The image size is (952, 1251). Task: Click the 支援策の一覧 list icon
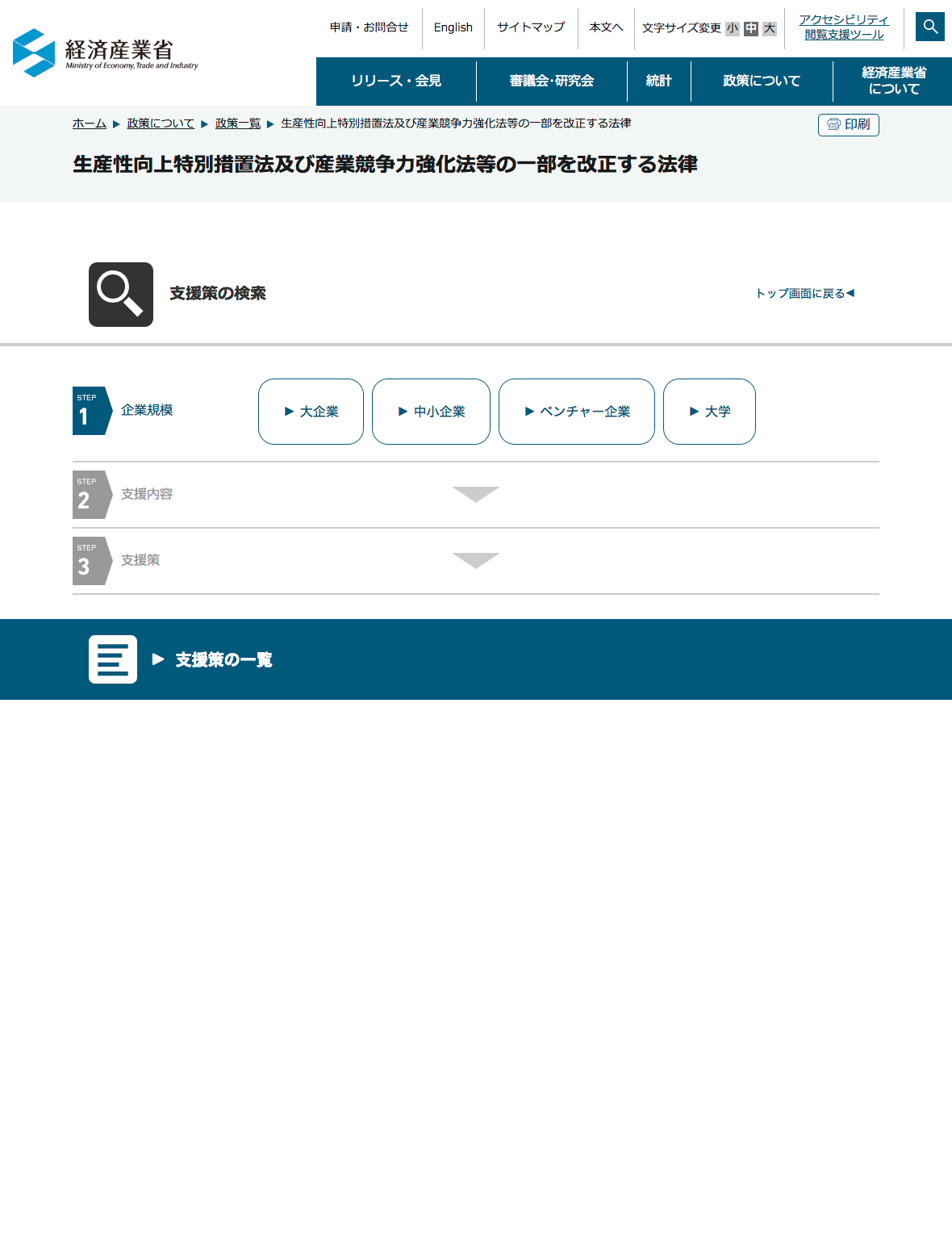pyautogui.click(x=113, y=659)
